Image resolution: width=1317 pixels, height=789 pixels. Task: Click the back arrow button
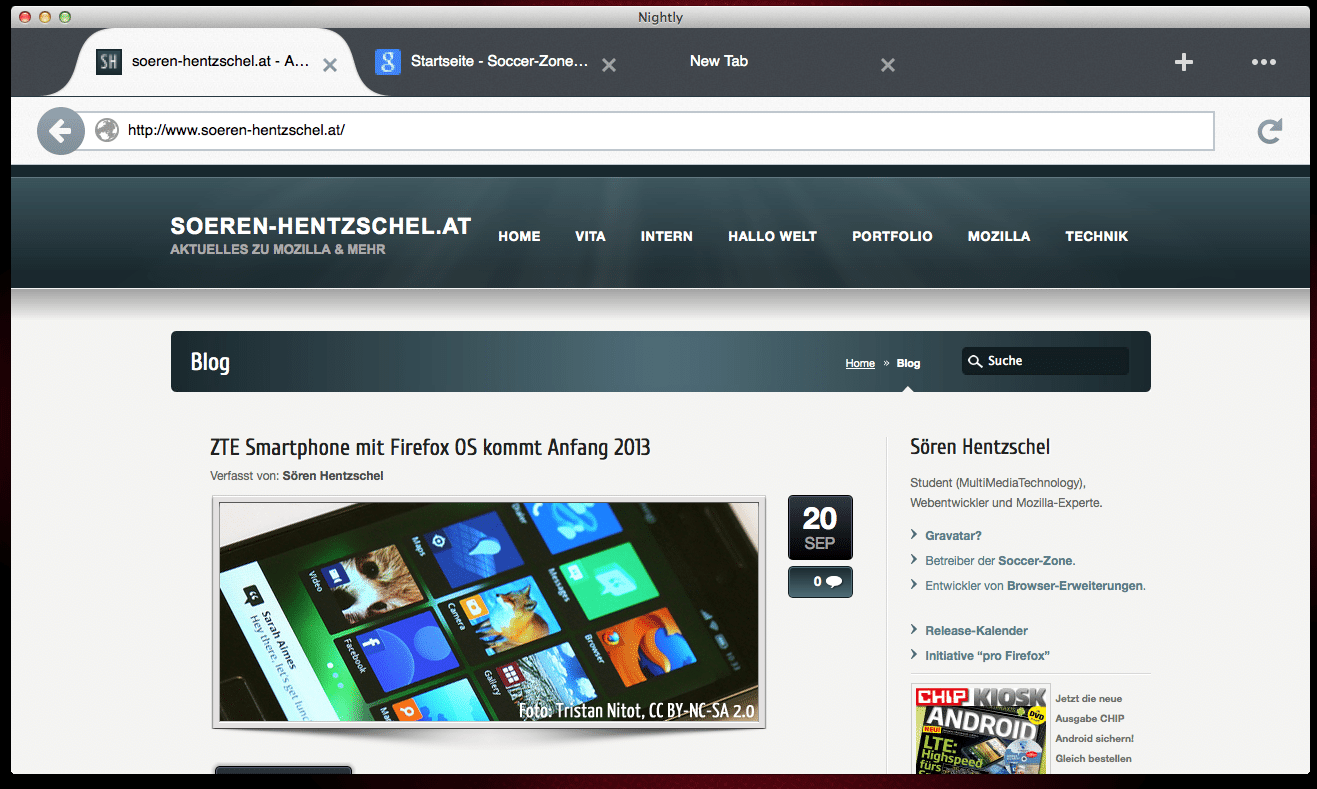click(61, 131)
